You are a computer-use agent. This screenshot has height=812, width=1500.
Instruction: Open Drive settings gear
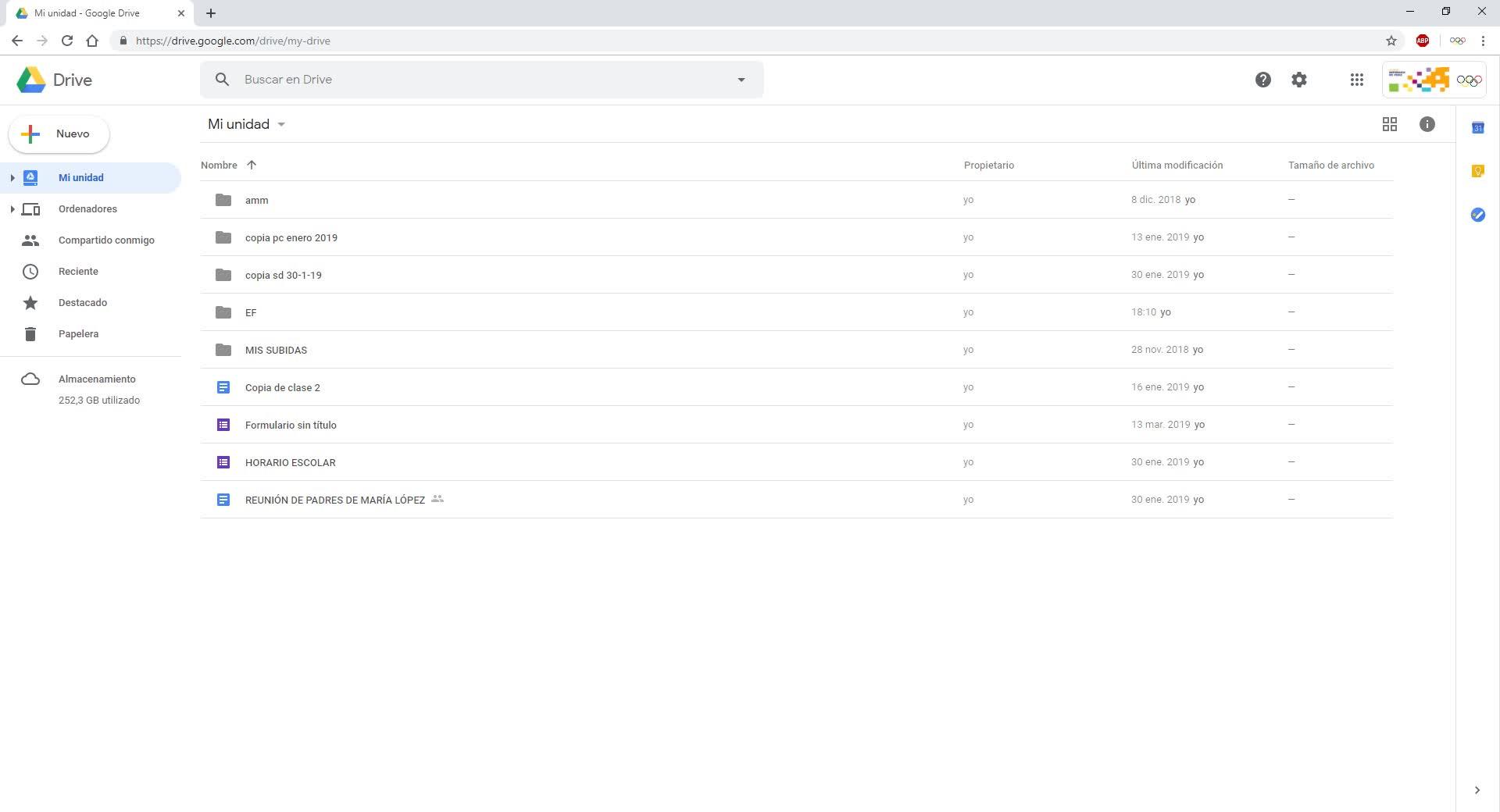1298,80
